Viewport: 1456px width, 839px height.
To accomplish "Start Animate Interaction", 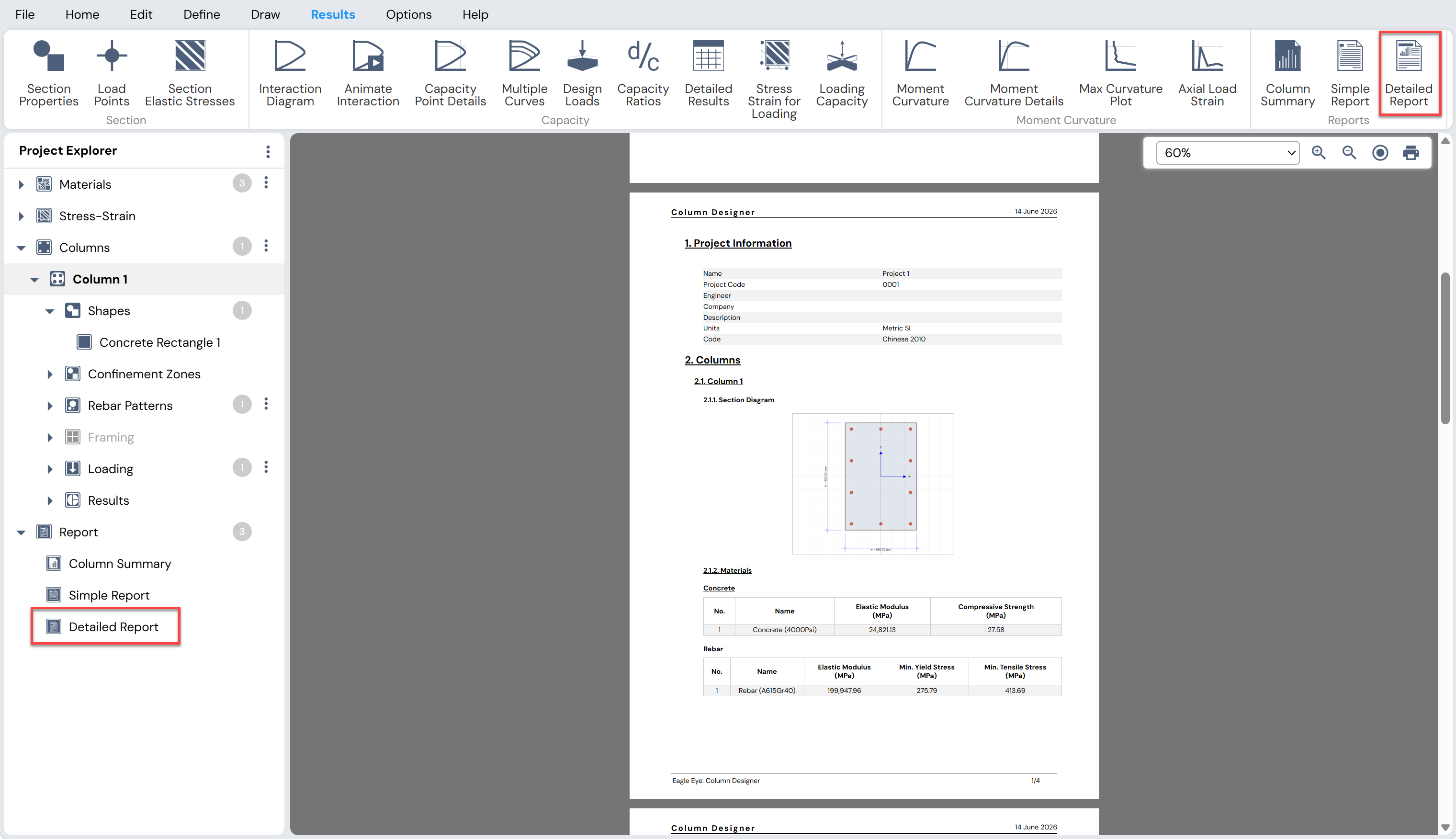I will [367, 73].
